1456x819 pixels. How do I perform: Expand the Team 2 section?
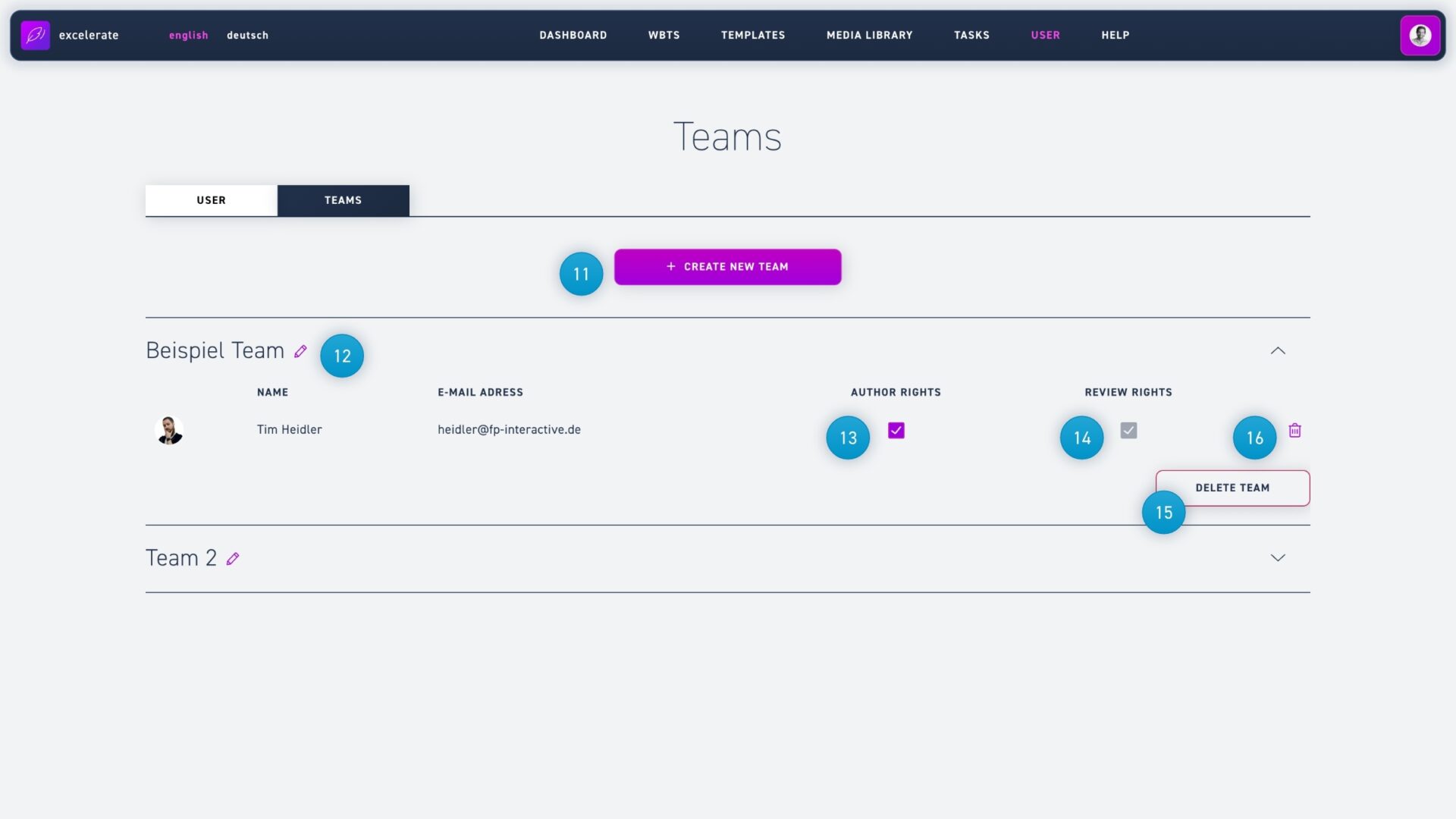coord(1278,558)
